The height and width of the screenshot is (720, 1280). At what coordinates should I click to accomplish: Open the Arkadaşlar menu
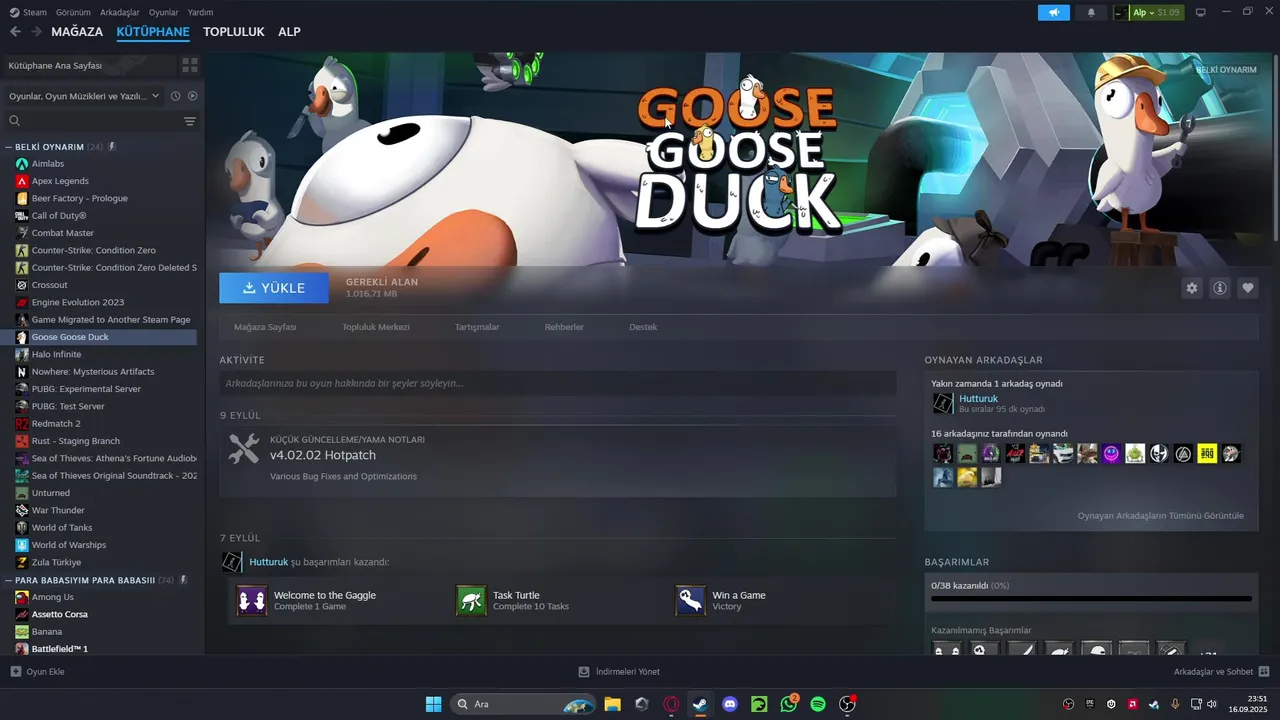pyautogui.click(x=120, y=12)
